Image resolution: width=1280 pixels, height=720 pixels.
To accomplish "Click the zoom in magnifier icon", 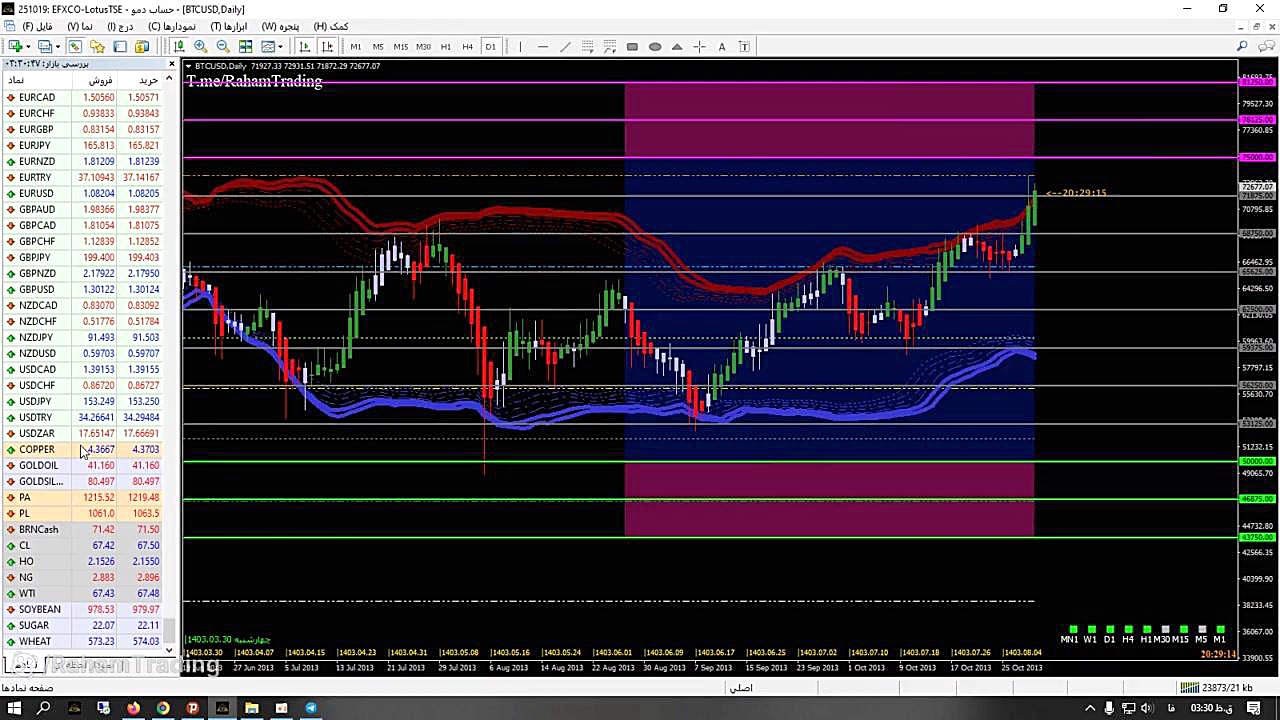I will (200, 46).
